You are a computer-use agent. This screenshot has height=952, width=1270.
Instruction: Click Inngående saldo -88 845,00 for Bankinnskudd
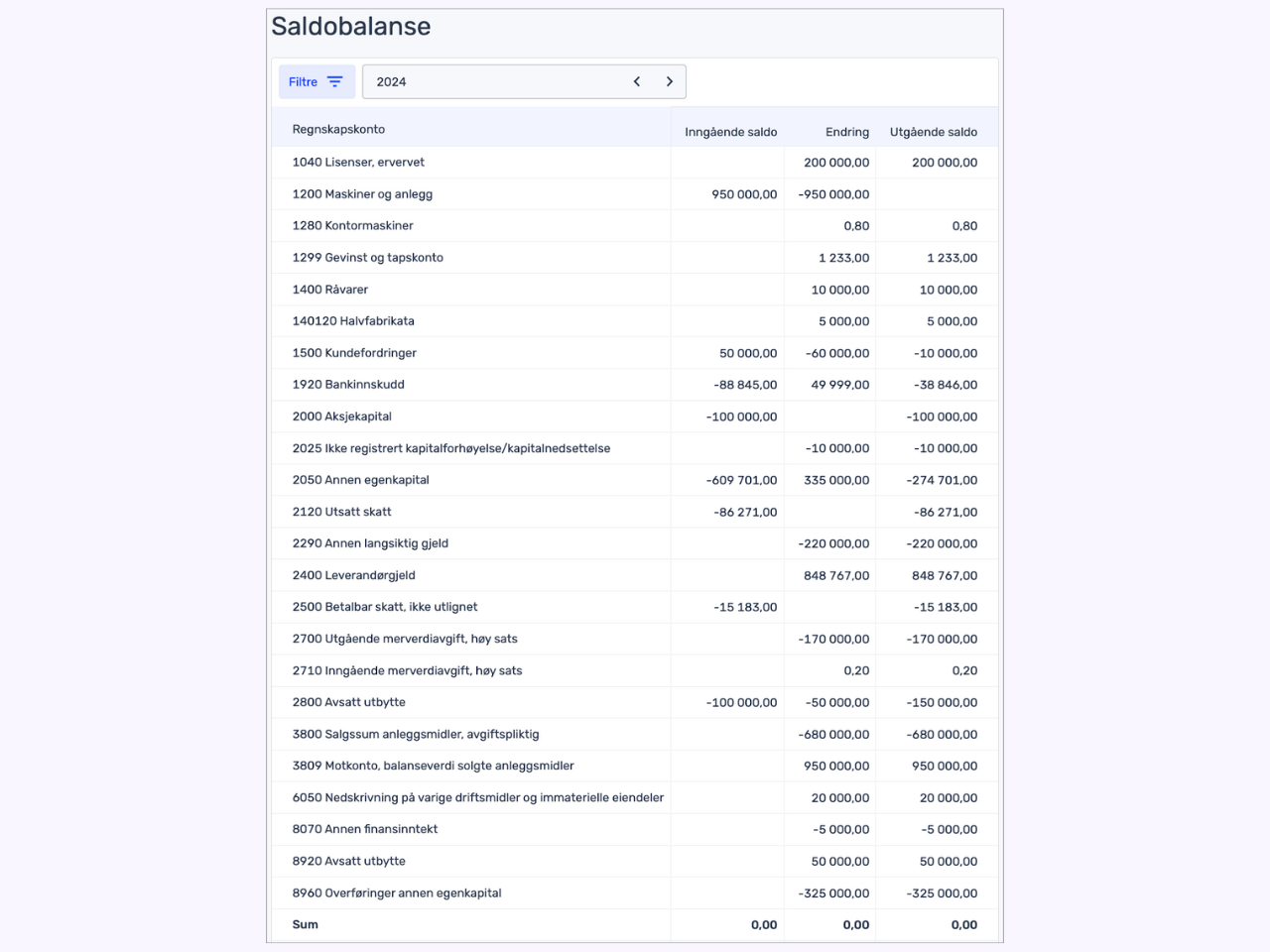745,385
